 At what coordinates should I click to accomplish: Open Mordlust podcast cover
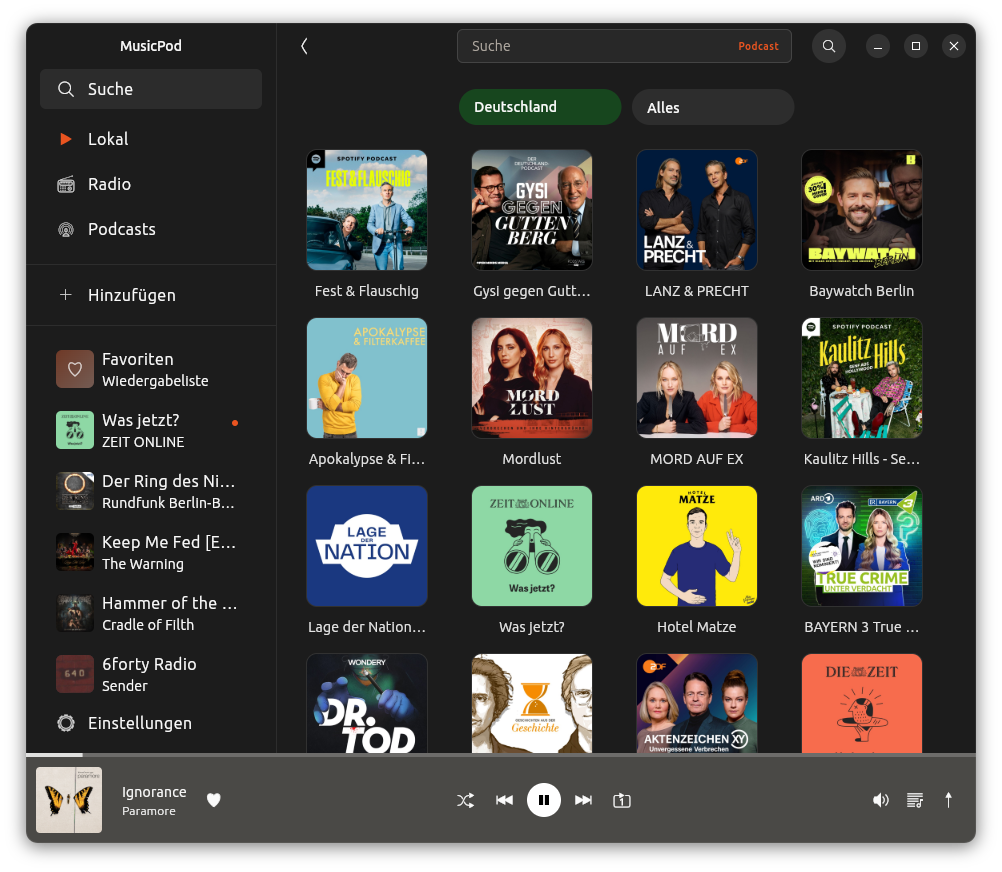point(532,378)
